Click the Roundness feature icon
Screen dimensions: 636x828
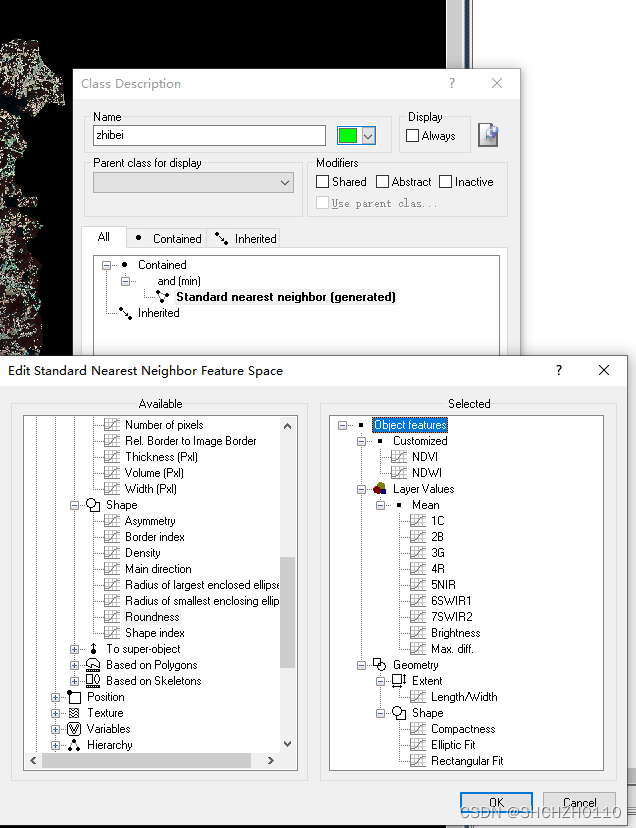112,617
